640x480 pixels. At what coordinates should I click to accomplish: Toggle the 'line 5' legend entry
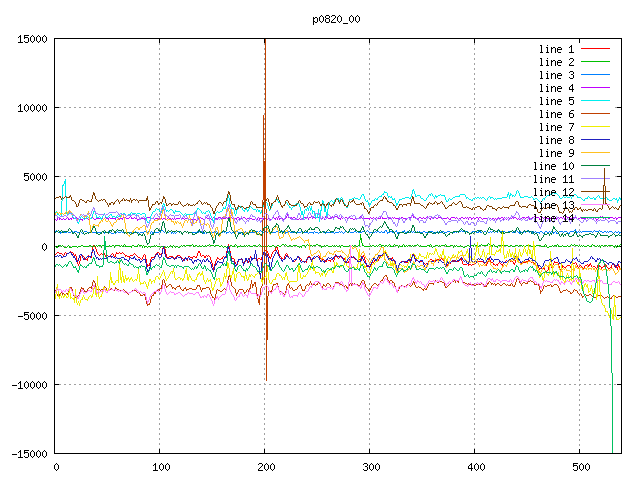click(x=556, y=101)
